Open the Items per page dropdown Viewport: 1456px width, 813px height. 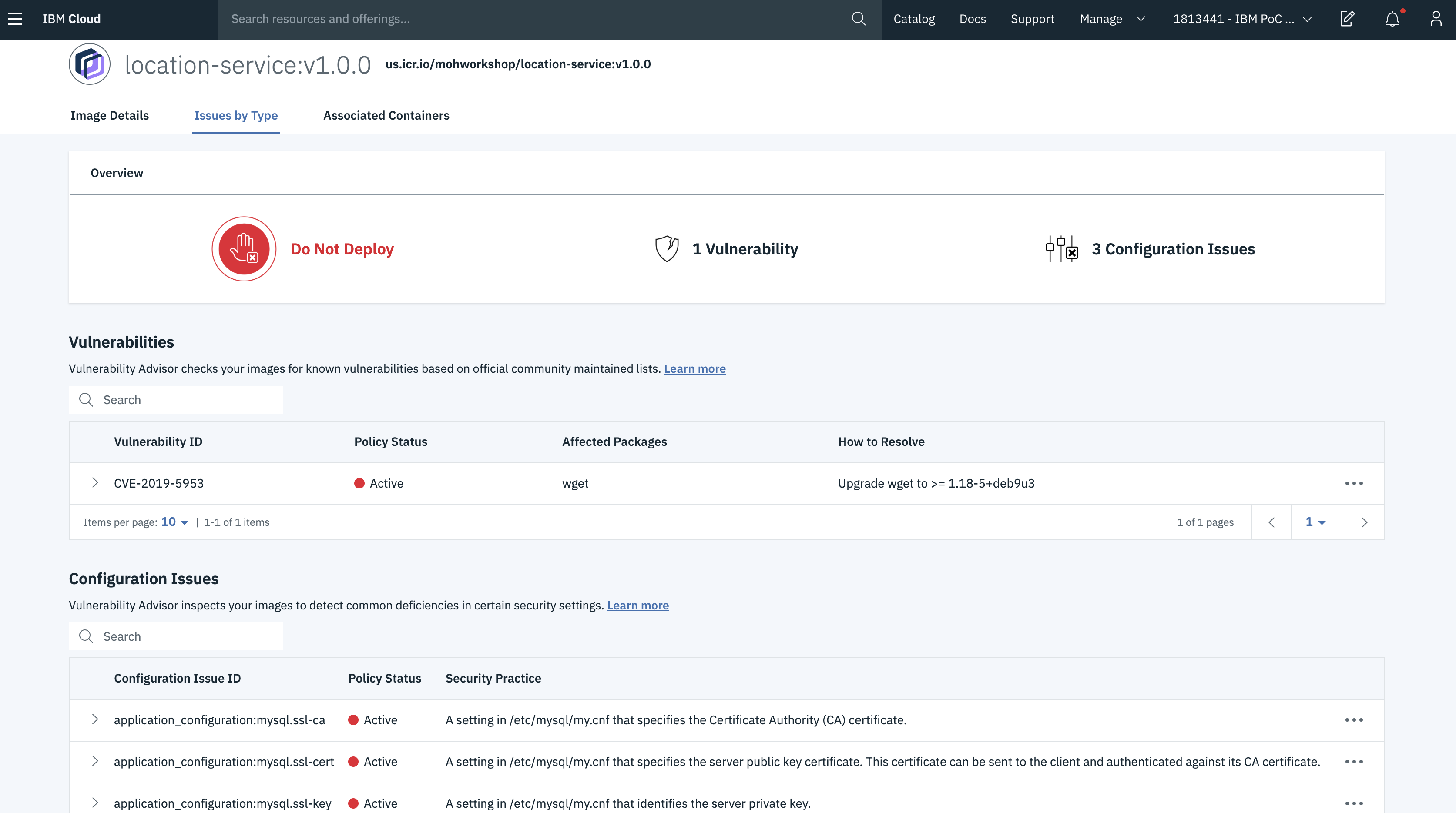[174, 522]
